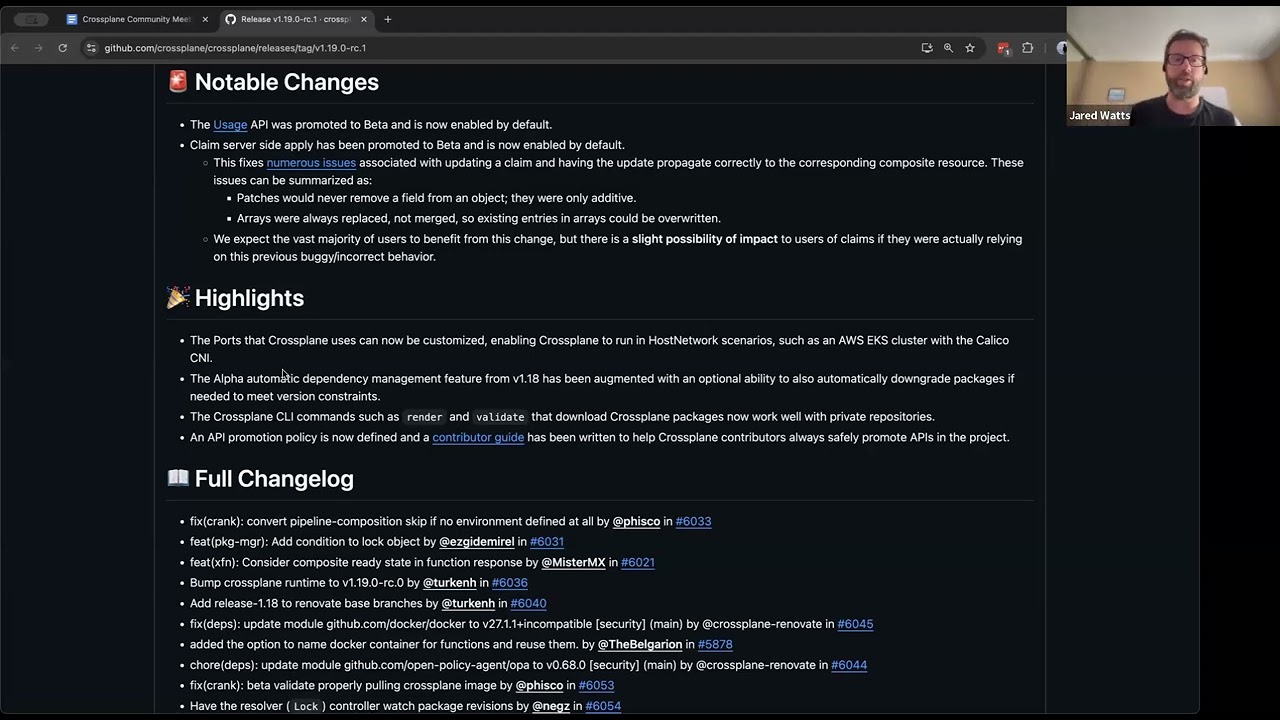Click the 'render' inline code text
1280x720 pixels.
[x=424, y=417]
